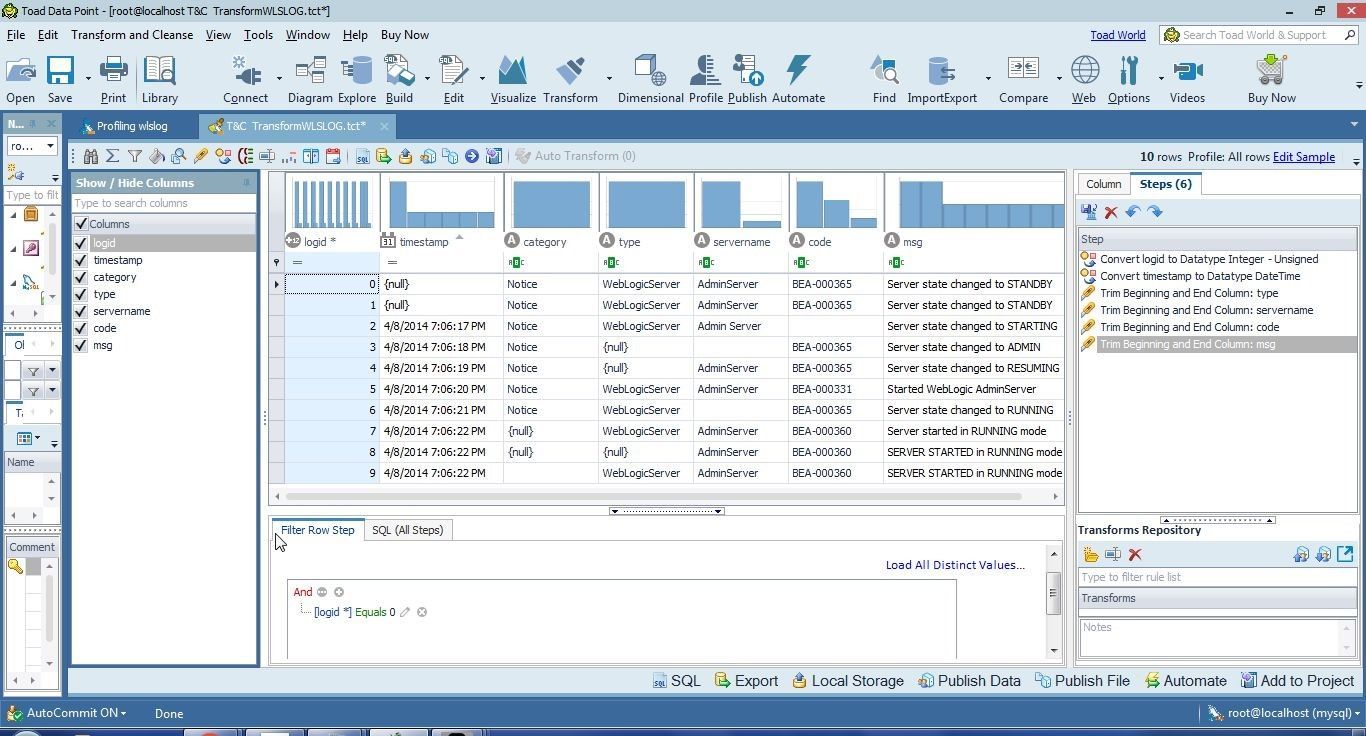The width and height of the screenshot is (1366, 736).
Task: Switch to the Column tab
Action: (x=1103, y=184)
